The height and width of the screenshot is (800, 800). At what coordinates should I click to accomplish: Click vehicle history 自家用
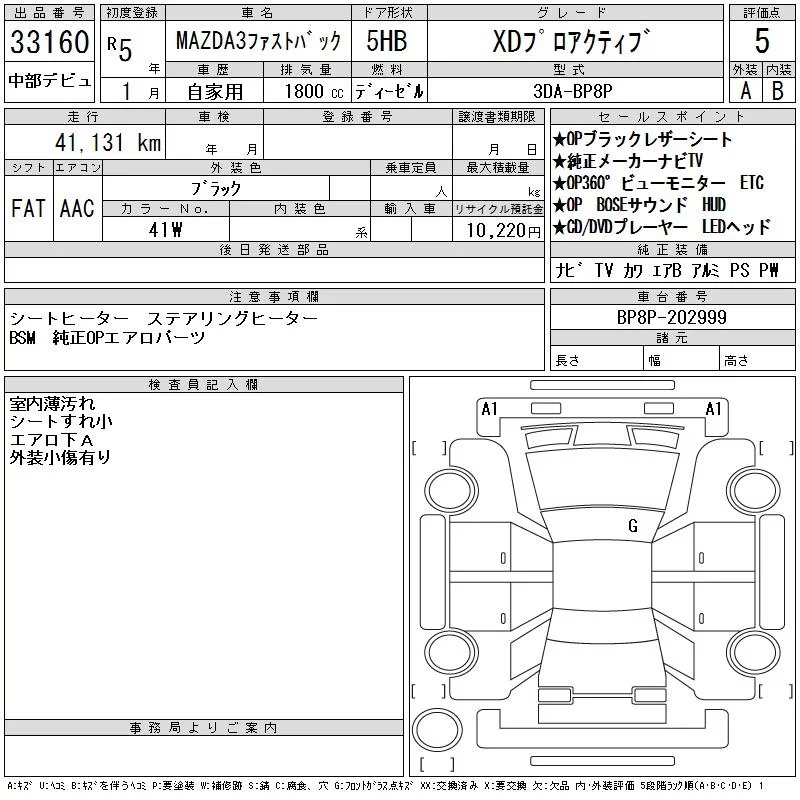coord(215,92)
